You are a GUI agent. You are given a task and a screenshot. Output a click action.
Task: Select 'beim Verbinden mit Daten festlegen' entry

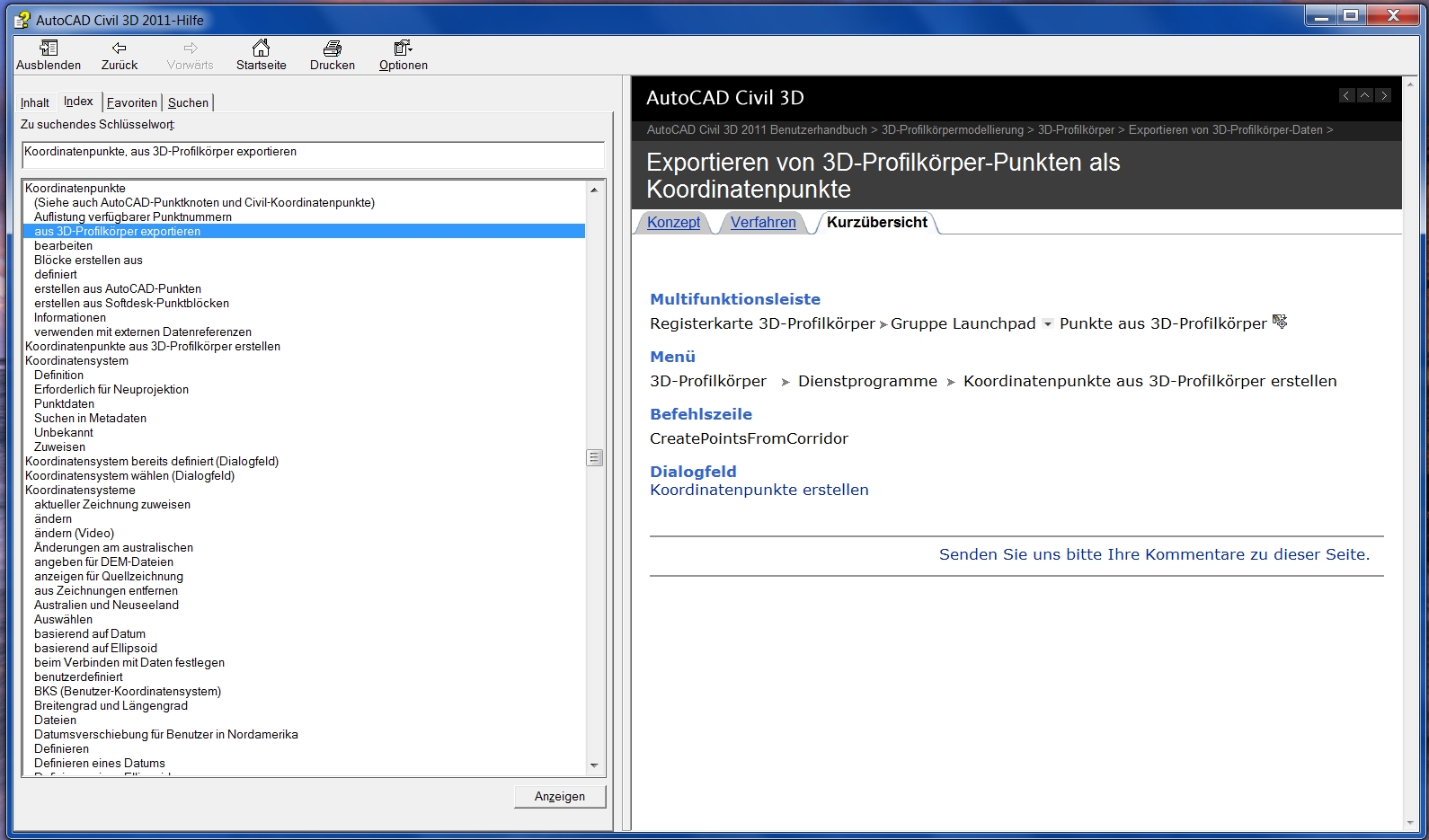point(129,662)
